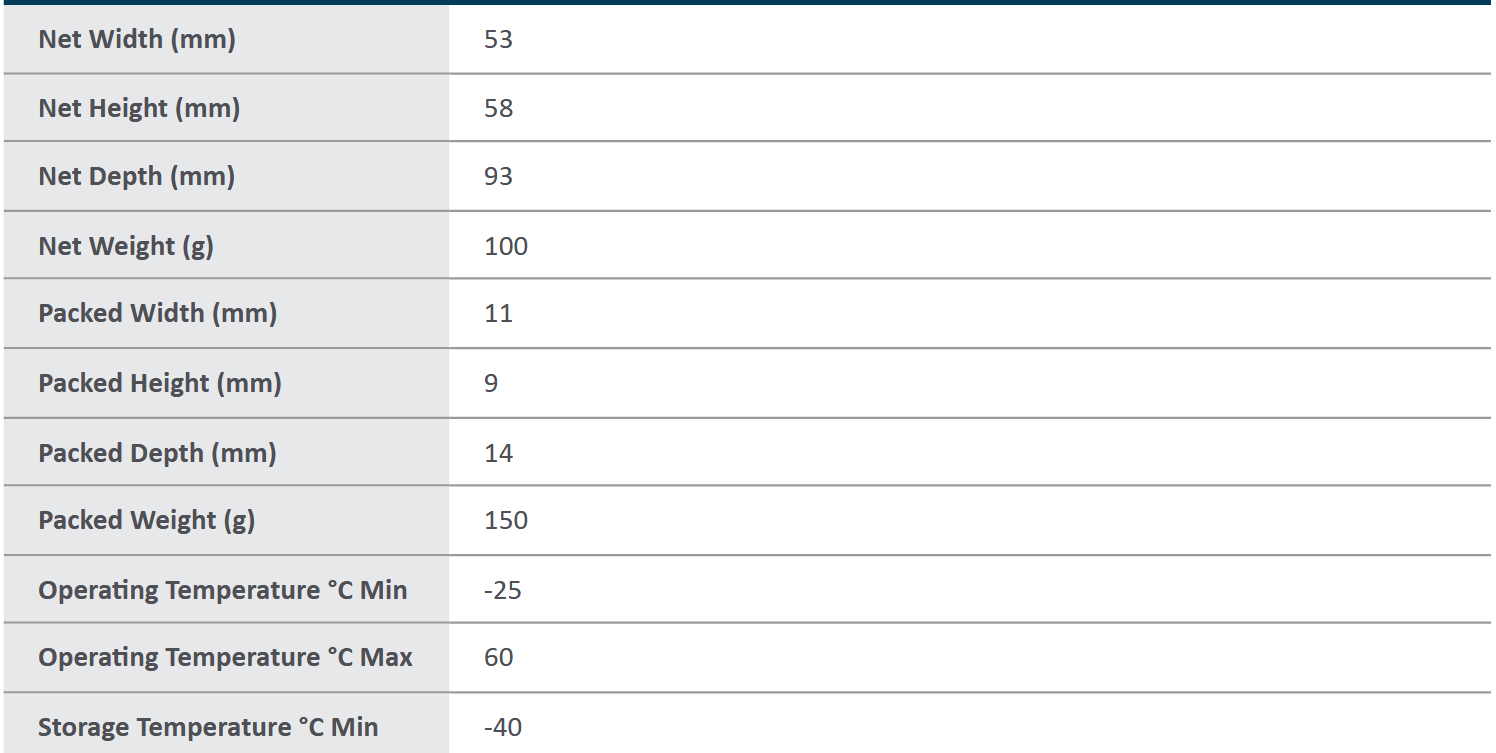Click the Storage Temperature °C Min label
The height and width of the screenshot is (753, 1496).
tap(208, 727)
